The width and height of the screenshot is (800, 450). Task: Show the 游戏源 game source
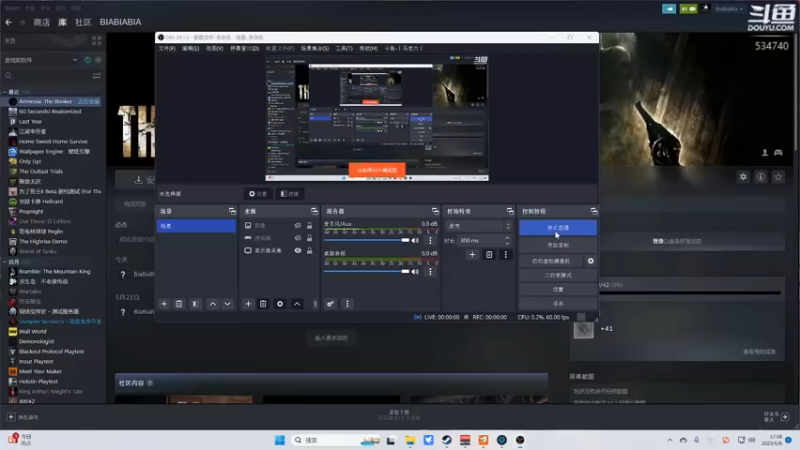[x=298, y=238]
